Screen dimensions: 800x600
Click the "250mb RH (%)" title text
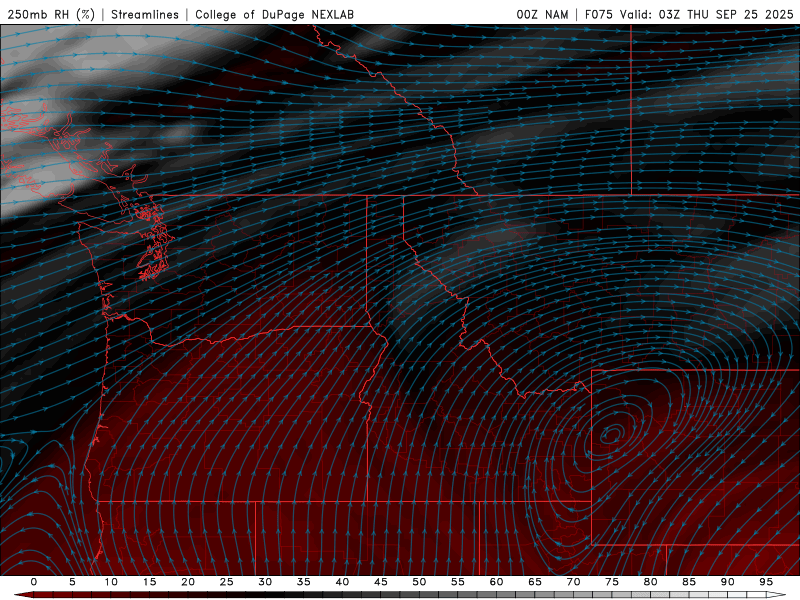[x=51, y=14]
